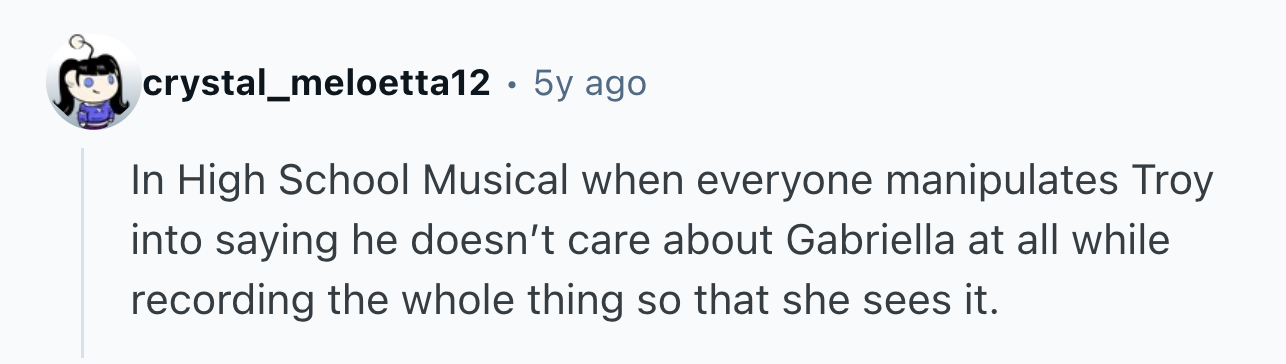Collapse the comment using the thread line
This screenshot has height=364, width=1286.
click(x=84, y=253)
